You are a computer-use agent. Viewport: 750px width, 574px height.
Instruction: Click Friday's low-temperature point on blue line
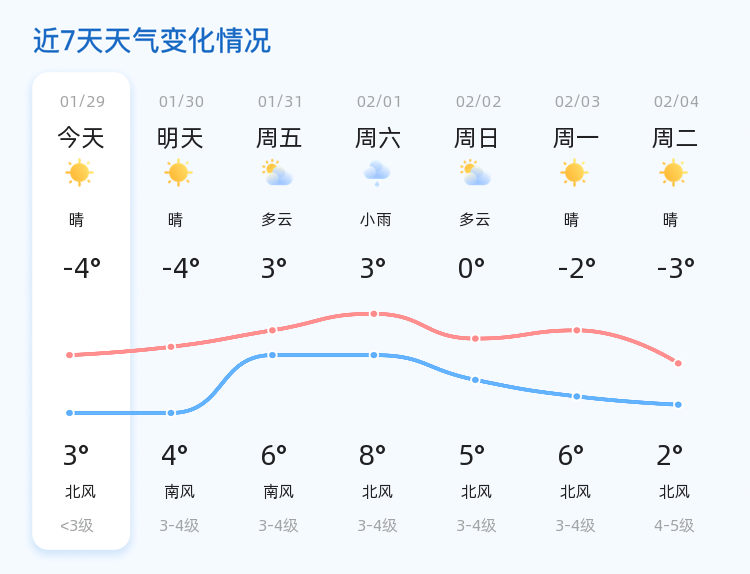click(x=272, y=355)
